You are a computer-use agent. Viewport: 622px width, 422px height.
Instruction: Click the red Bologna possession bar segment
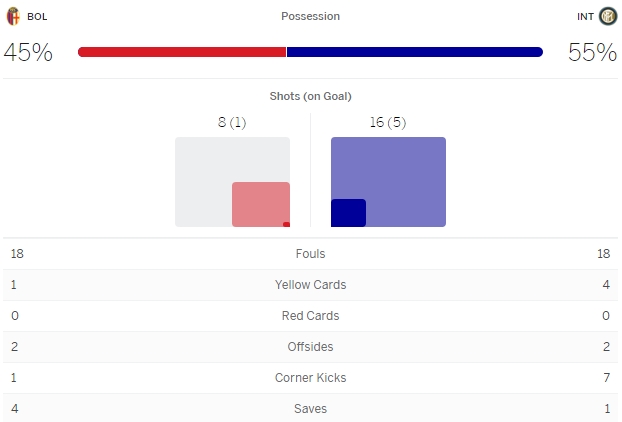point(181,52)
